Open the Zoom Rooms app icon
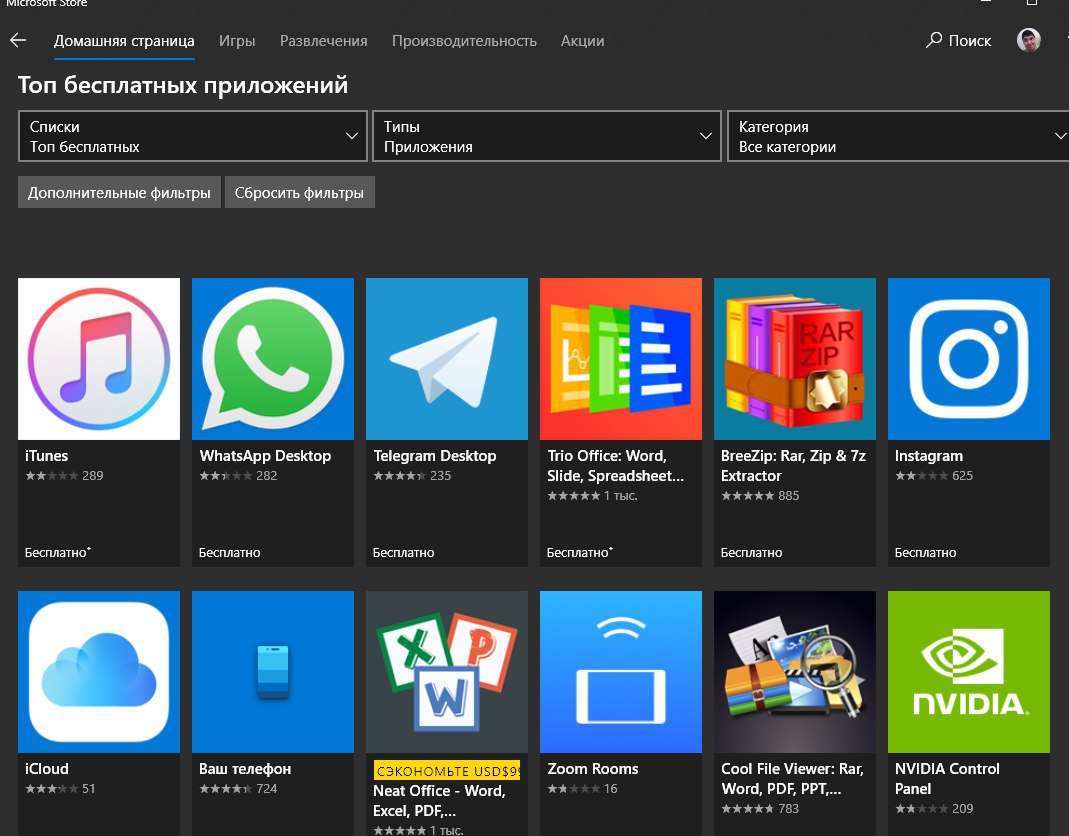Viewport: 1069px width, 836px height. click(x=620, y=672)
